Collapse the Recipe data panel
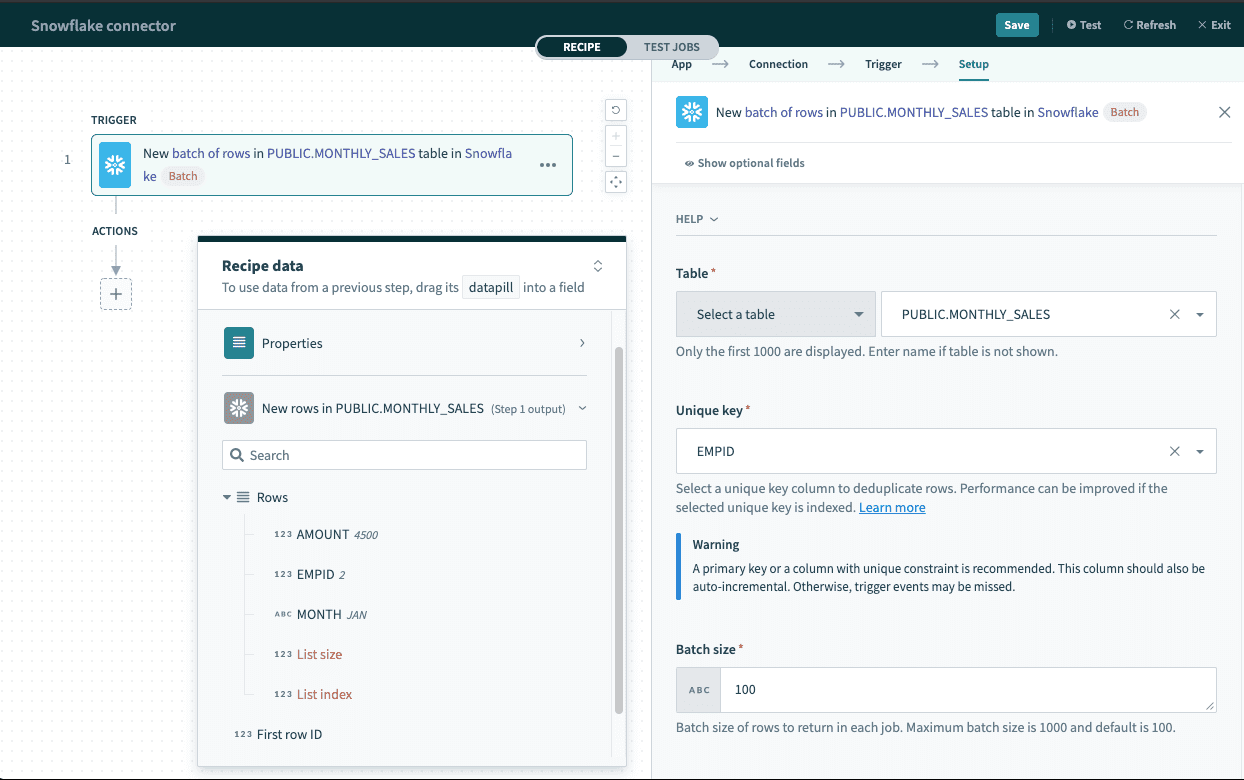1244x780 pixels. pyautogui.click(x=598, y=266)
